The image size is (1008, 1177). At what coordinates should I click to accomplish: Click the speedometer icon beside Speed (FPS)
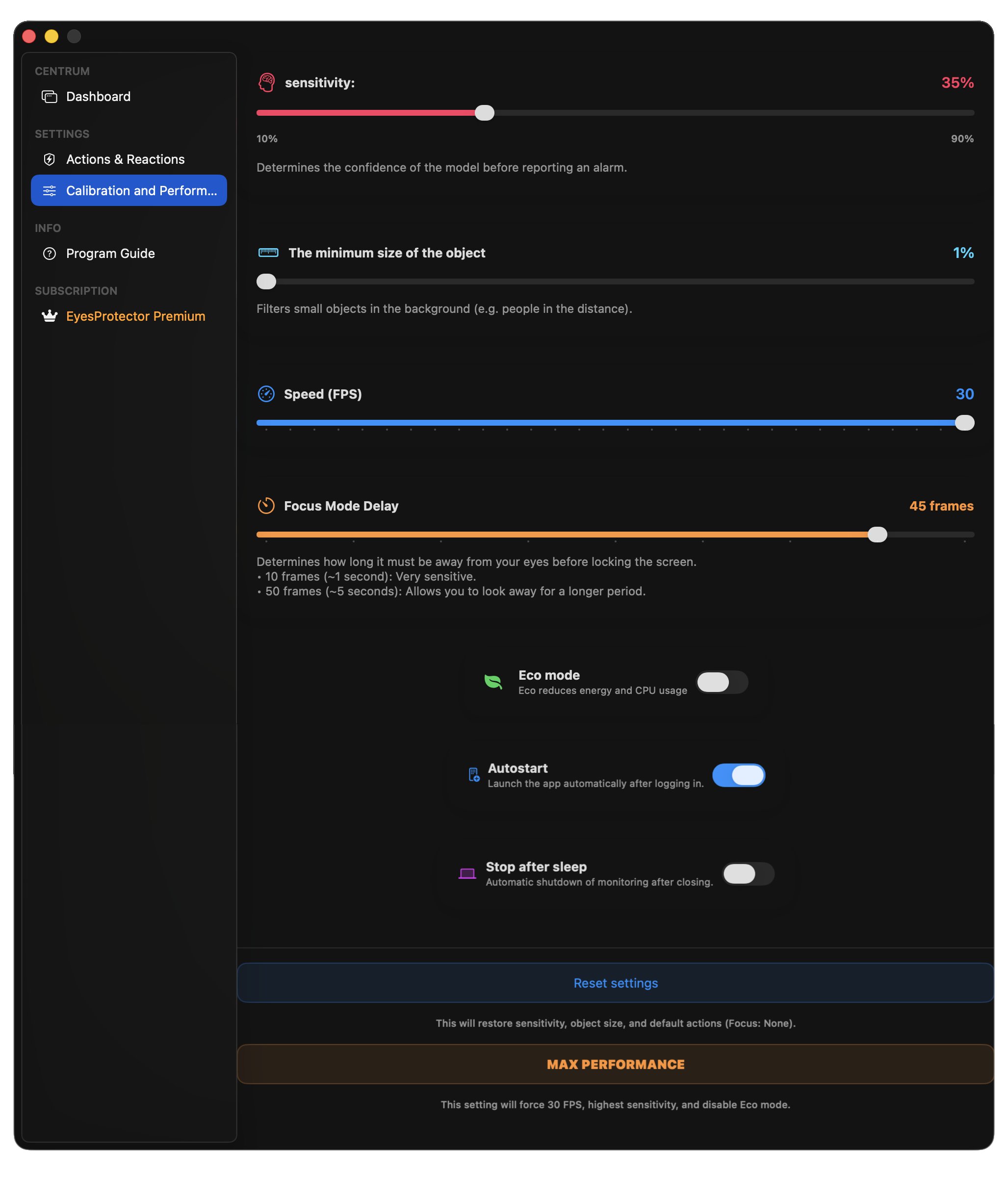[x=266, y=394]
